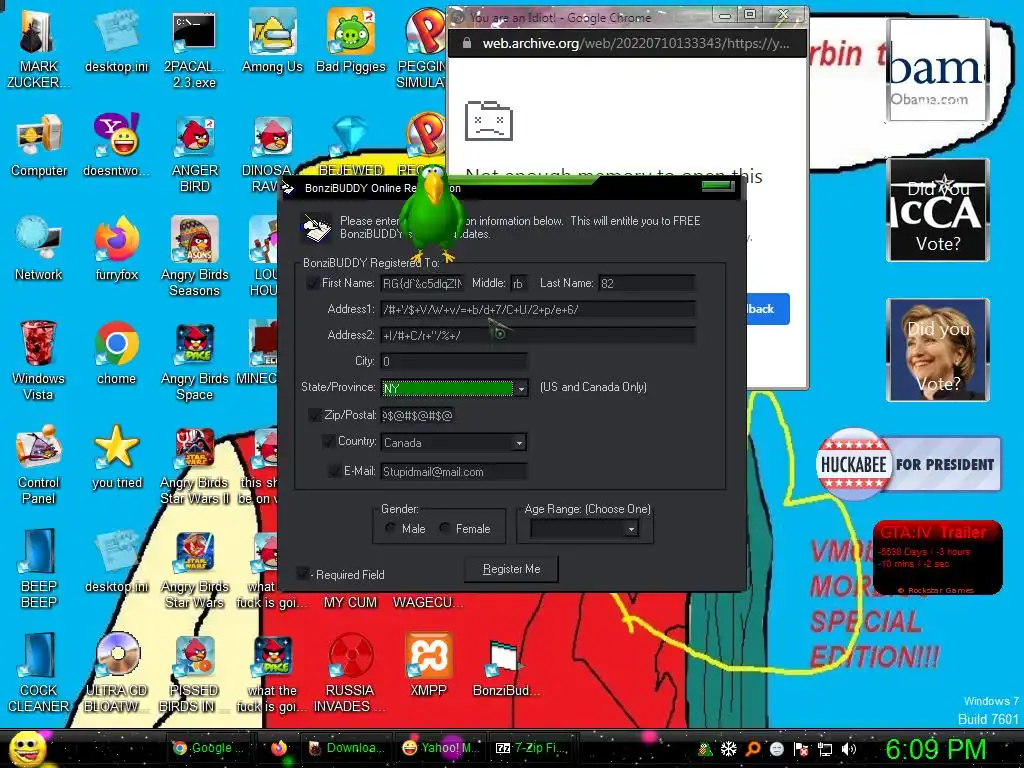Switch to the 7-Zip Fi... taskbar item
1024x768 pixels.
click(x=534, y=748)
